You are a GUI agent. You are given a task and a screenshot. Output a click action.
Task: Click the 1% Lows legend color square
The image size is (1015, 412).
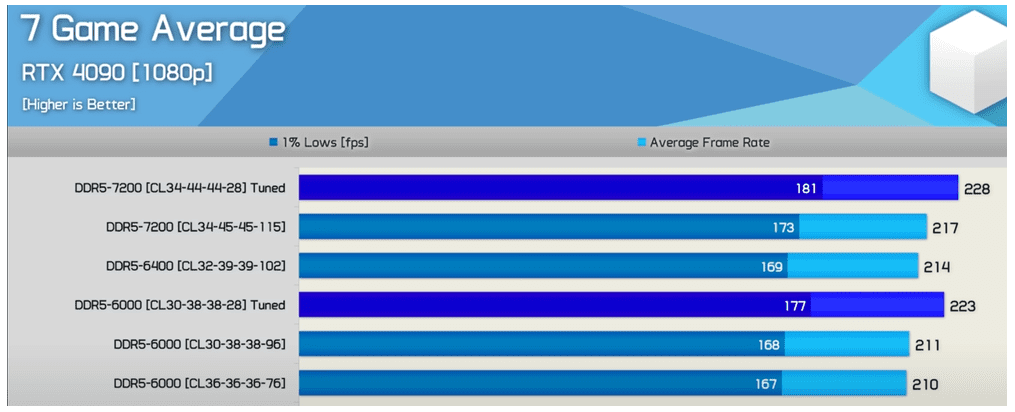(273, 142)
